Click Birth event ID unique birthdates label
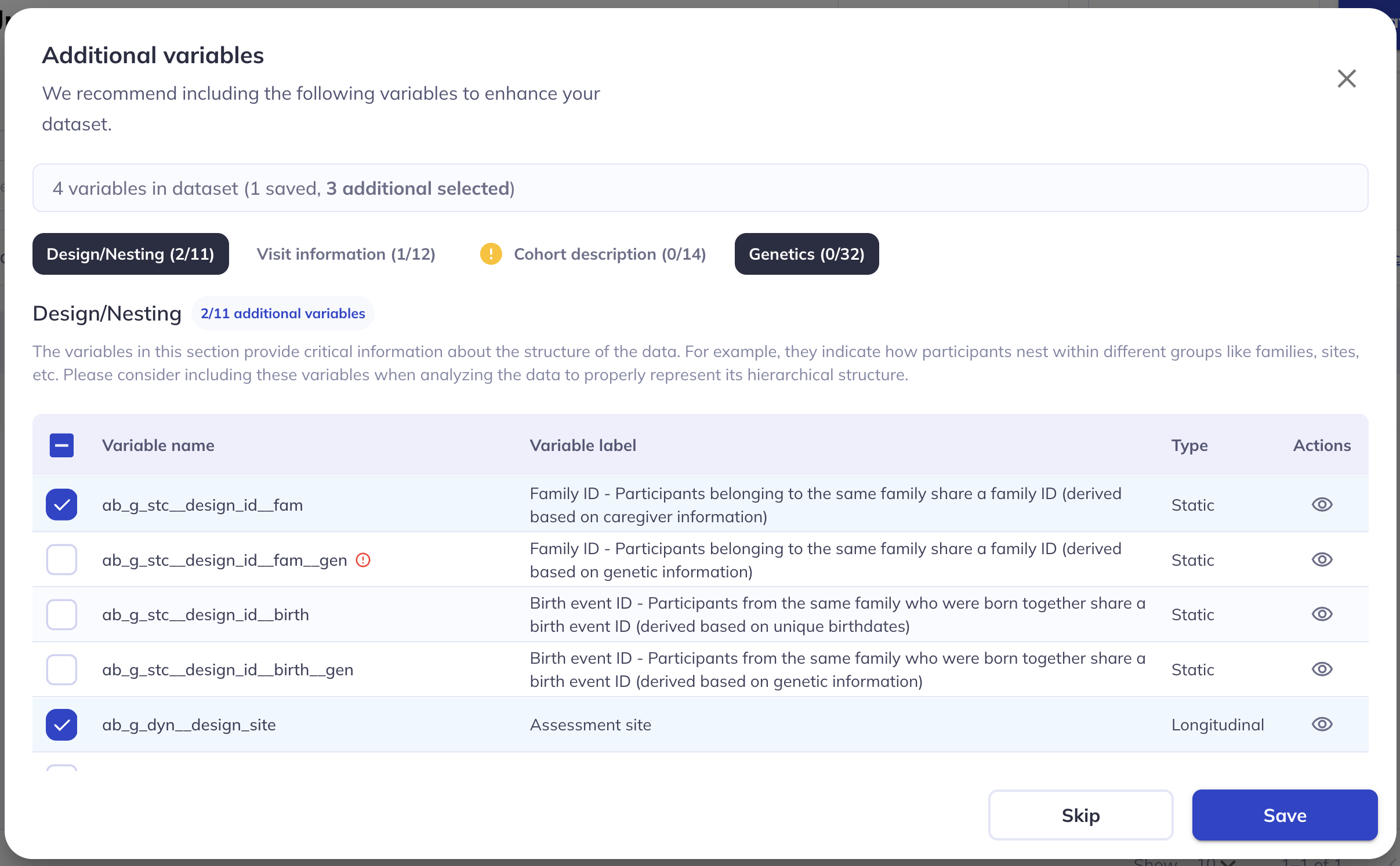 point(837,614)
